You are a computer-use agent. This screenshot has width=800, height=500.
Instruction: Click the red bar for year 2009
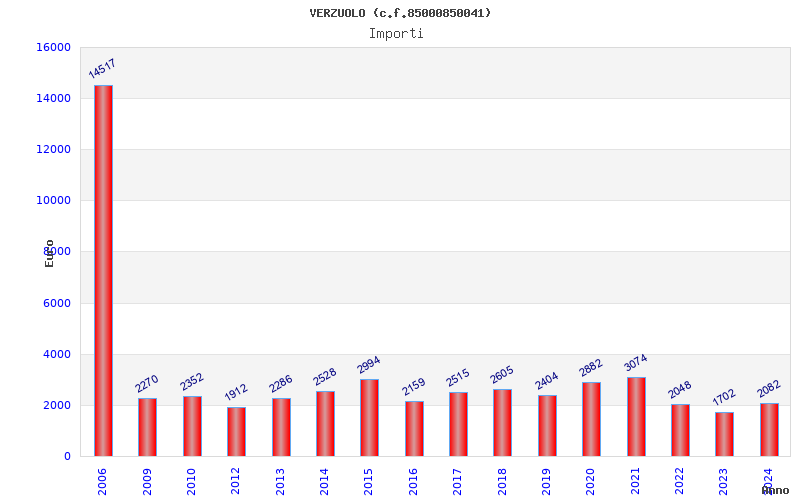click(147, 428)
